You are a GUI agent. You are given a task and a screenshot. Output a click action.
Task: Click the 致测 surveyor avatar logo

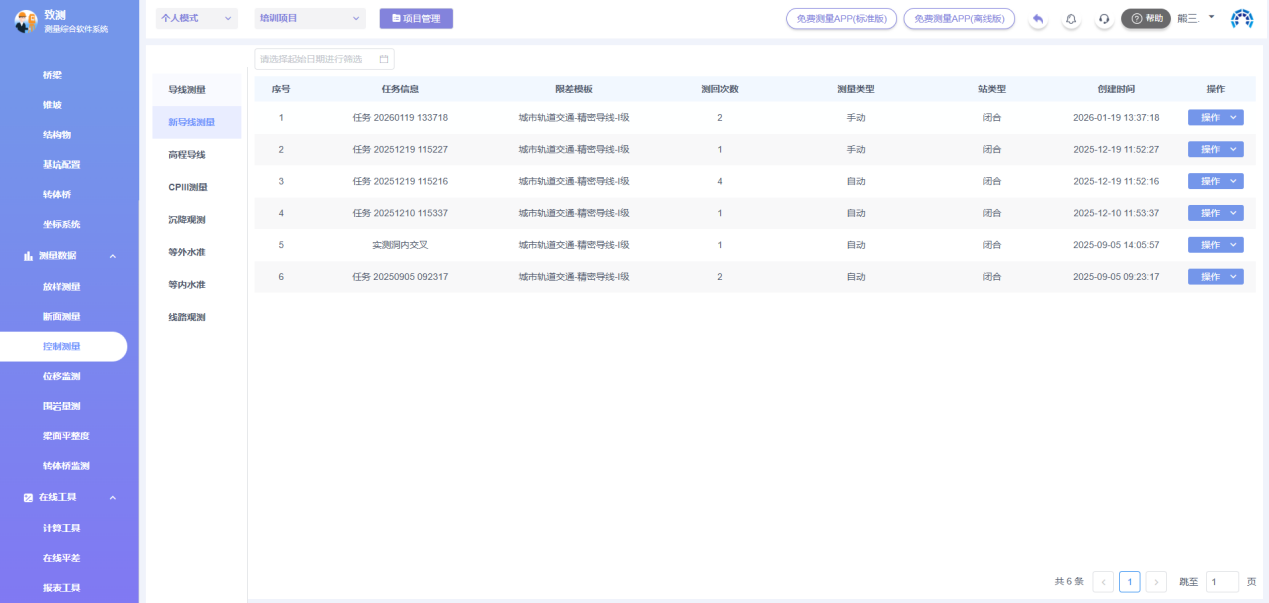point(26,21)
